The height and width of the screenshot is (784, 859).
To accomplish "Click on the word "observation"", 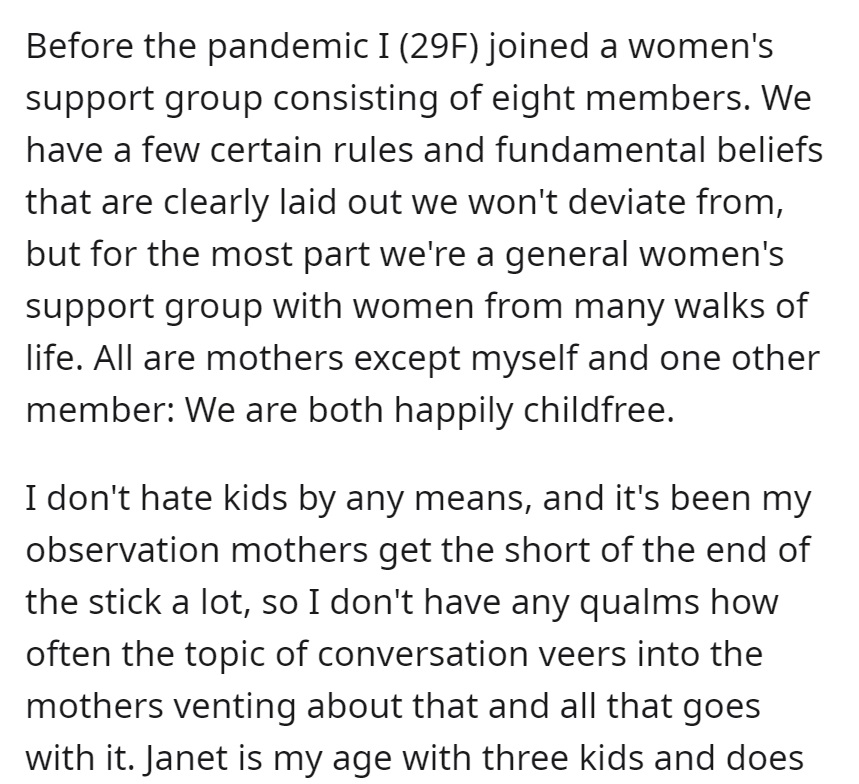I will [x=123, y=550].
